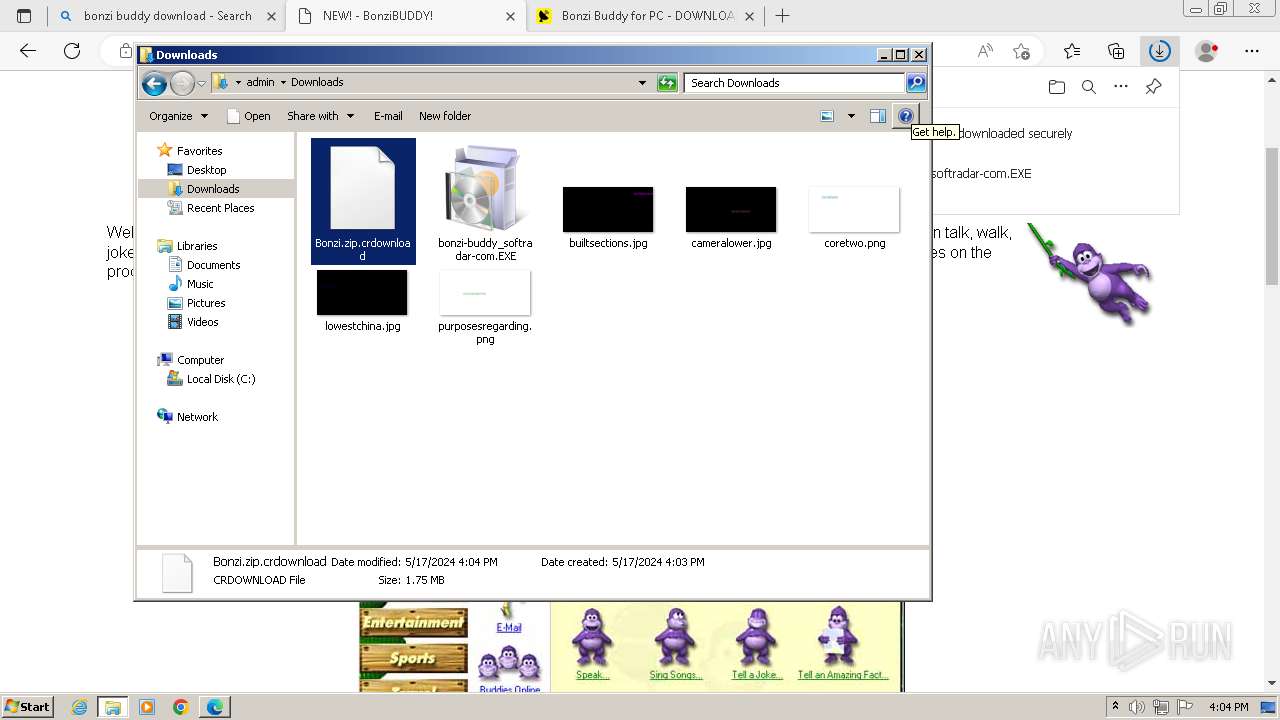Open the Favorites list icon
Viewport: 1280px width, 720px height.
coord(1072,51)
